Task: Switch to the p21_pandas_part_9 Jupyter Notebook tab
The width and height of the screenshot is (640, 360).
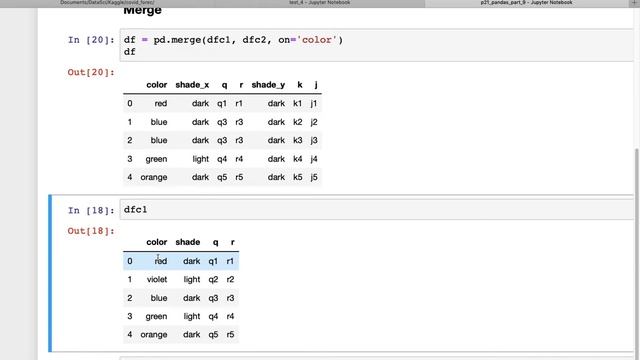Action: [x=526, y=3]
